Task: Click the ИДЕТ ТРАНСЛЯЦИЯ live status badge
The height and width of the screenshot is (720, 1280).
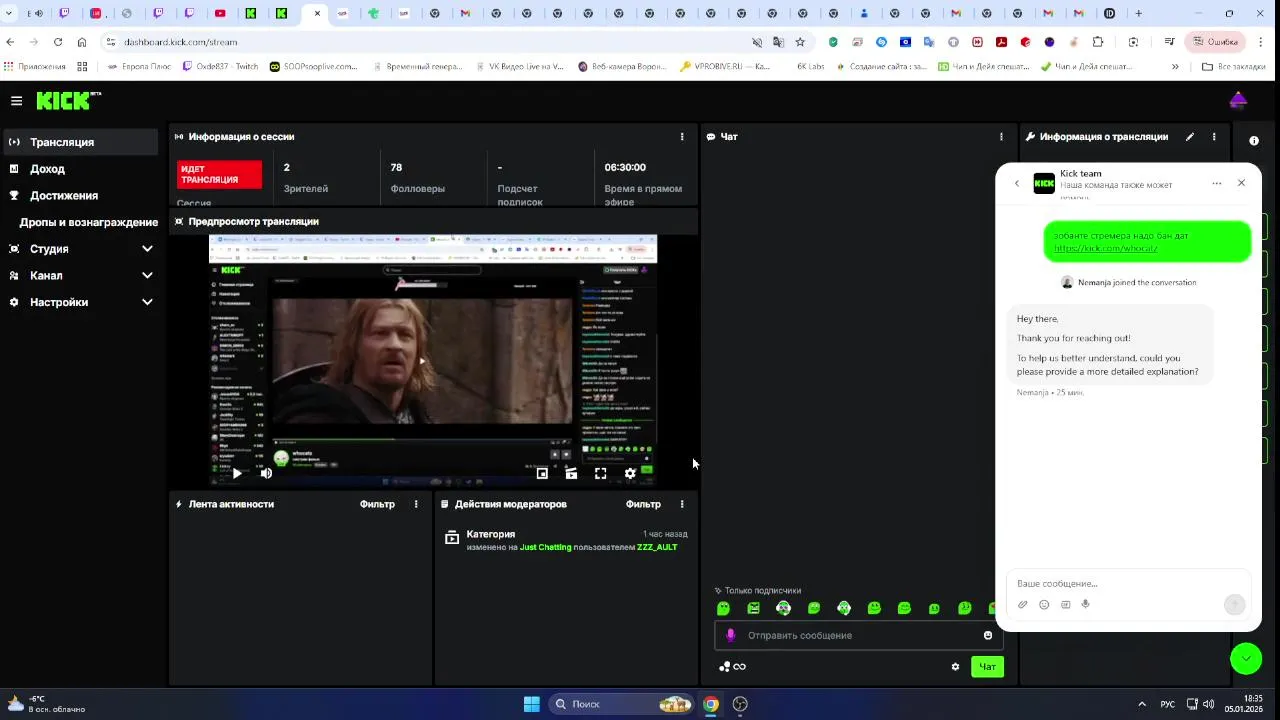Action: (220, 174)
